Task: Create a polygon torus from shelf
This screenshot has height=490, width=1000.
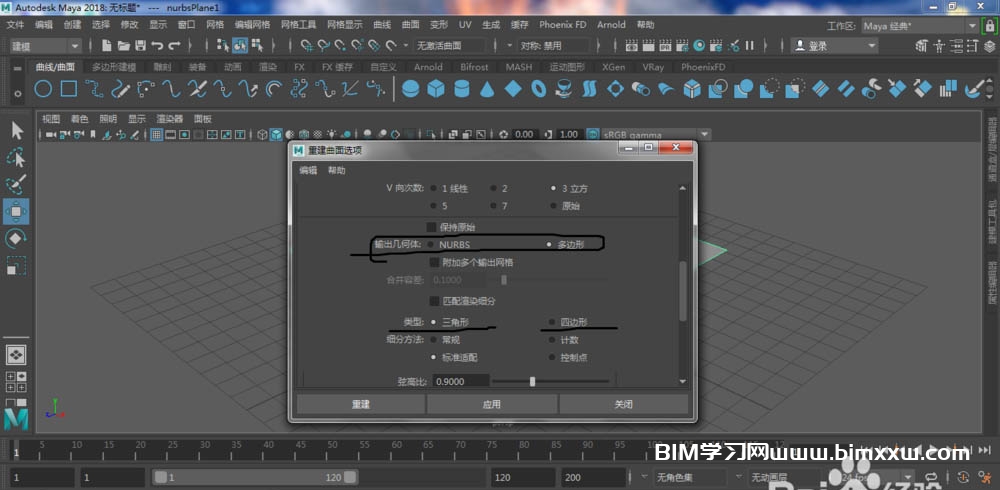Action: (539, 89)
